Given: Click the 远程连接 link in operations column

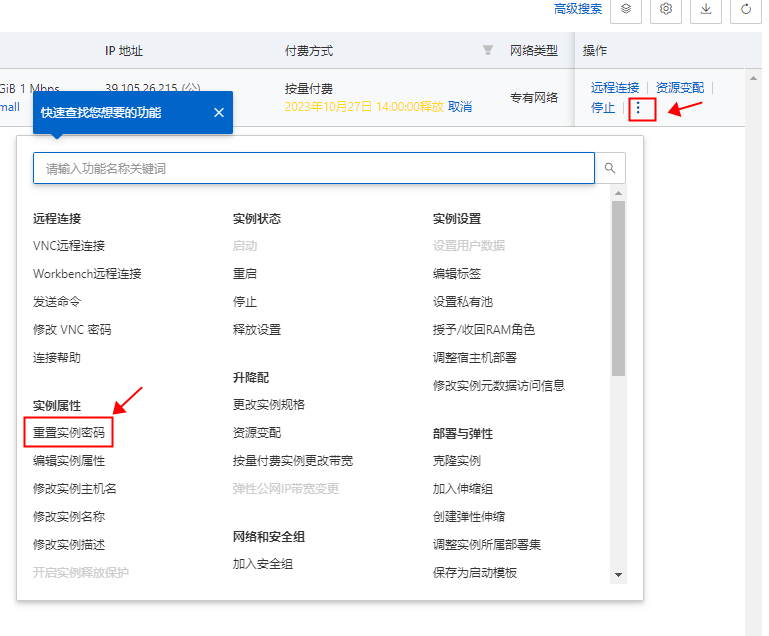Looking at the screenshot, I should click(615, 88).
